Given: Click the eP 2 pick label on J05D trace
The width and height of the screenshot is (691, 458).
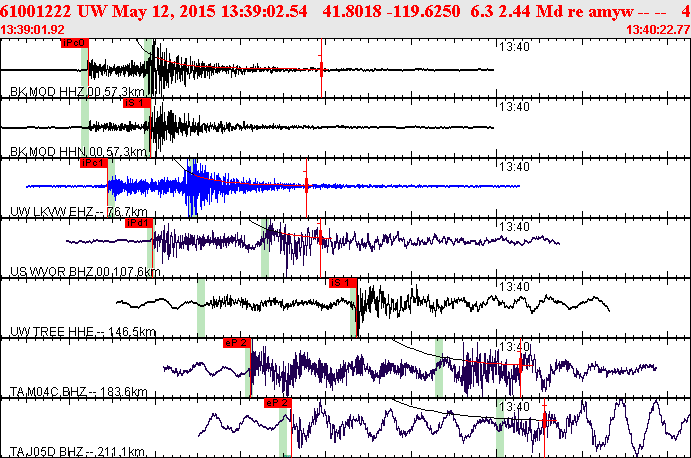Looking at the screenshot, I should click(x=278, y=403).
